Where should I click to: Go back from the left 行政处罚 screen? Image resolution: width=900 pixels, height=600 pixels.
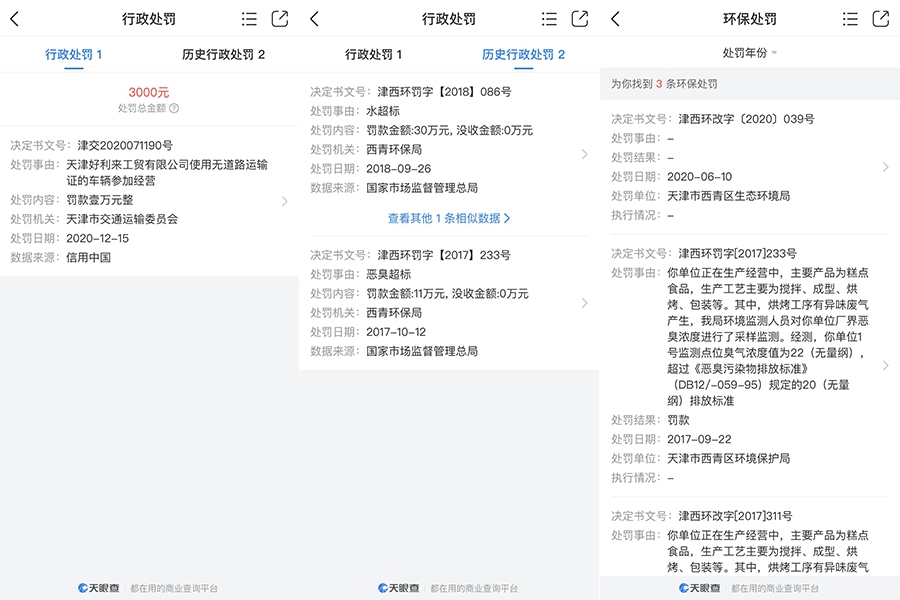pyautogui.click(x=15, y=19)
